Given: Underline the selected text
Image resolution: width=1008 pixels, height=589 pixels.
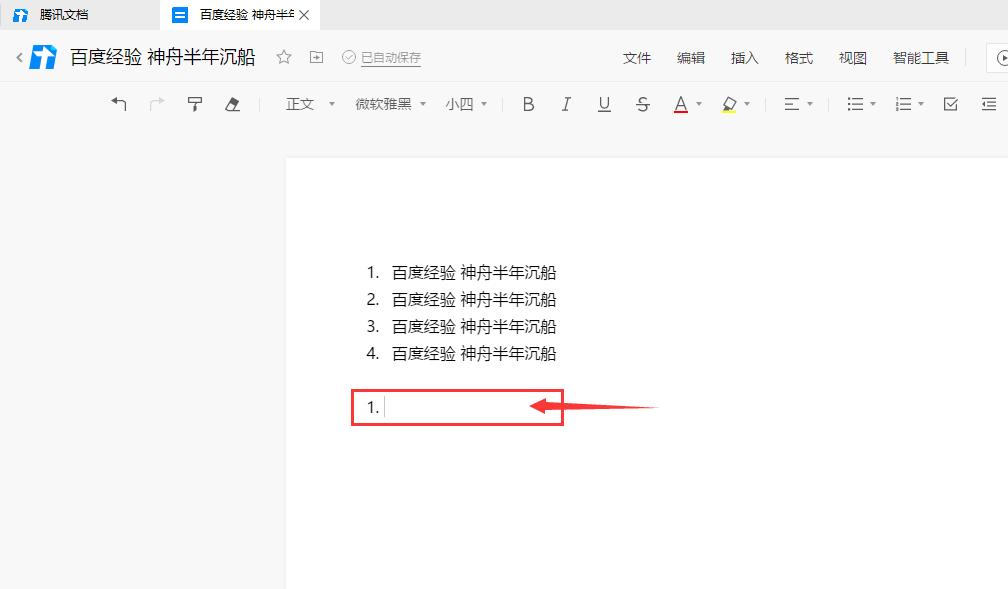Looking at the screenshot, I should point(604,103).
